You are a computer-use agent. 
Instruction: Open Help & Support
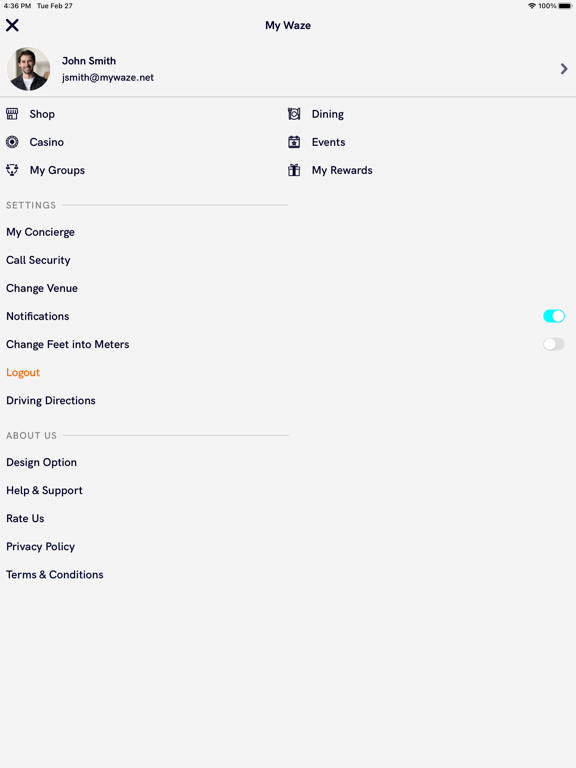click(44, 490)
